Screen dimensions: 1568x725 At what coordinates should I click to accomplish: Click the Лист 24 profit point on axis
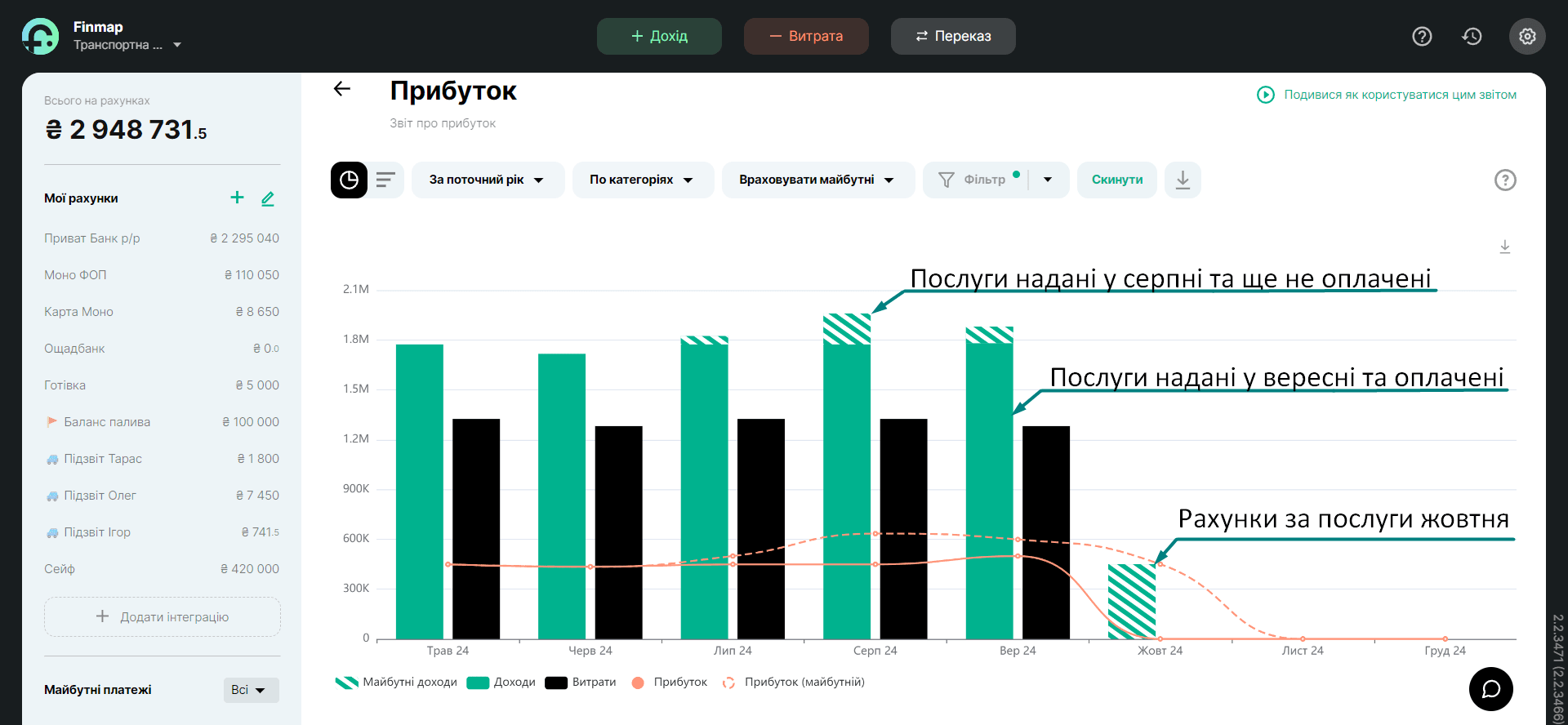coord(1303,638)
